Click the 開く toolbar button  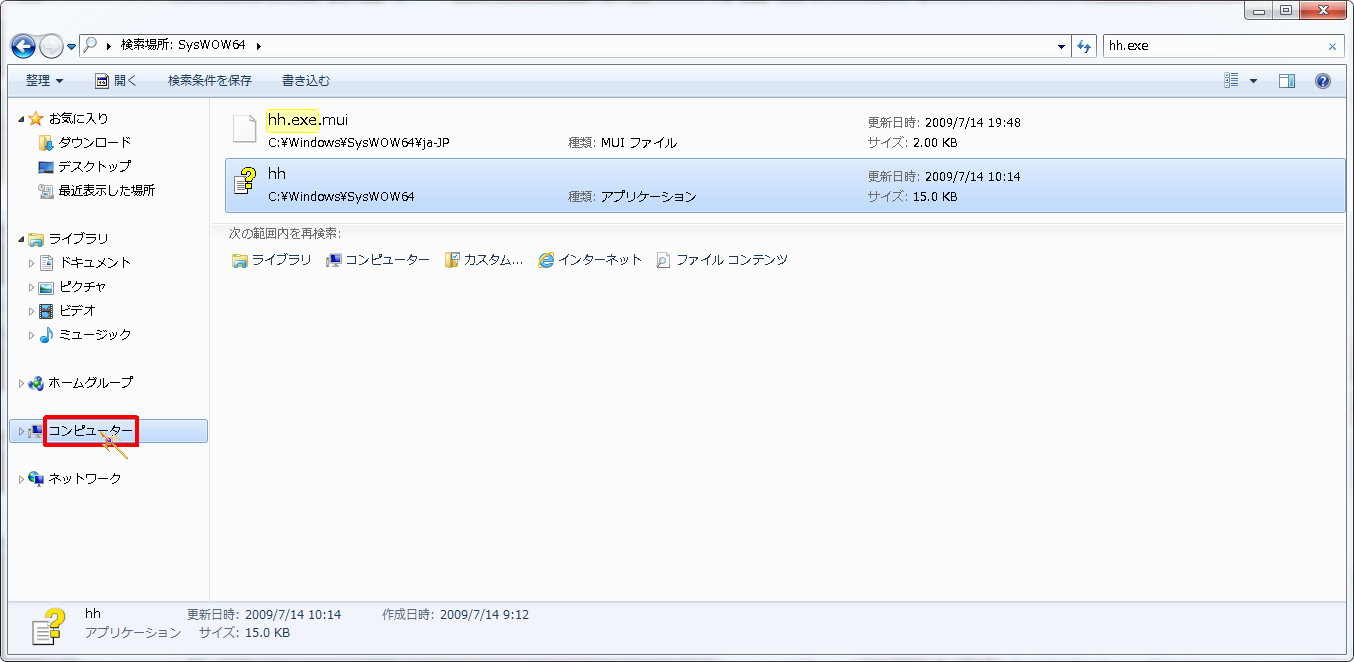click(x=115, y=81)
